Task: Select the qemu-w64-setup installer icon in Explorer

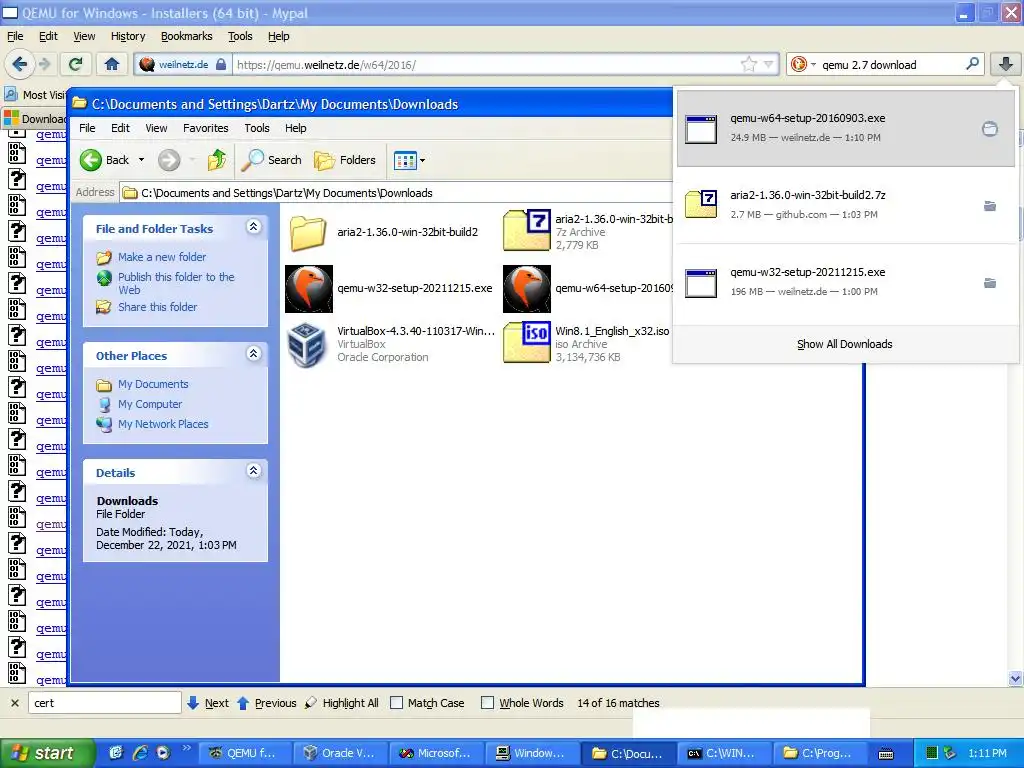Action: click(527, 289)
